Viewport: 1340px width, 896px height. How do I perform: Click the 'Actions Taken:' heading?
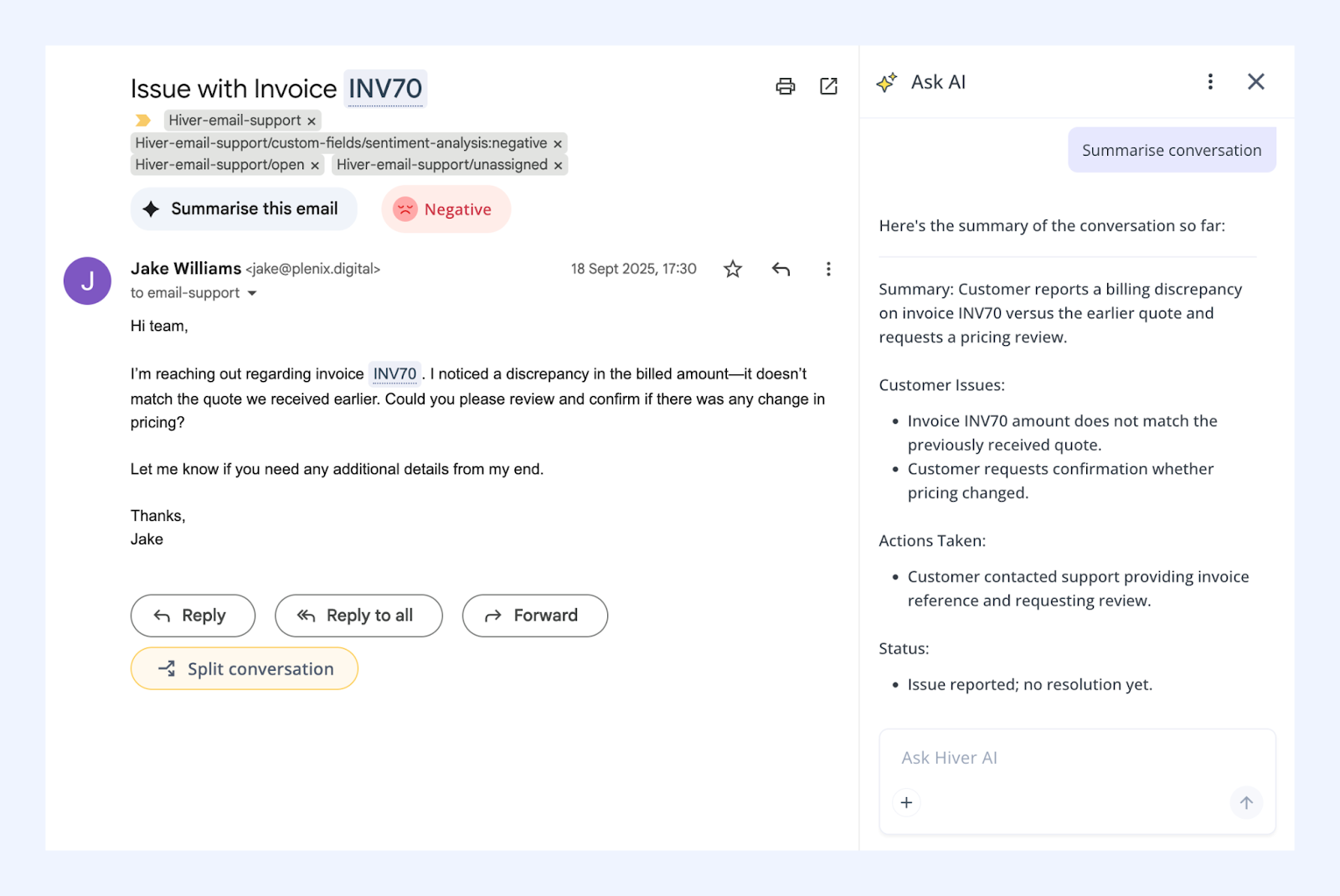pos(932,541)
